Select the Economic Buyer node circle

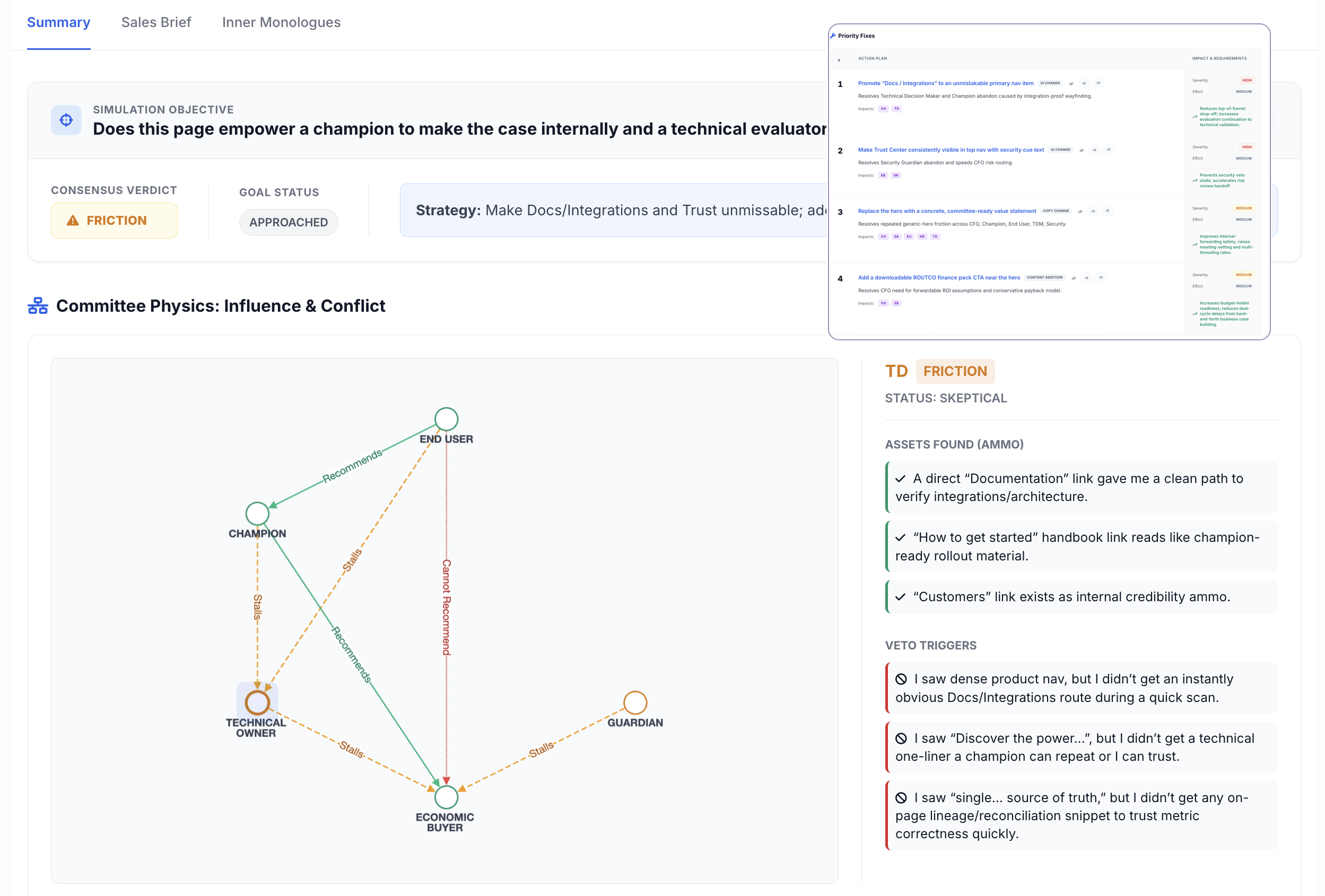point(446,797)
